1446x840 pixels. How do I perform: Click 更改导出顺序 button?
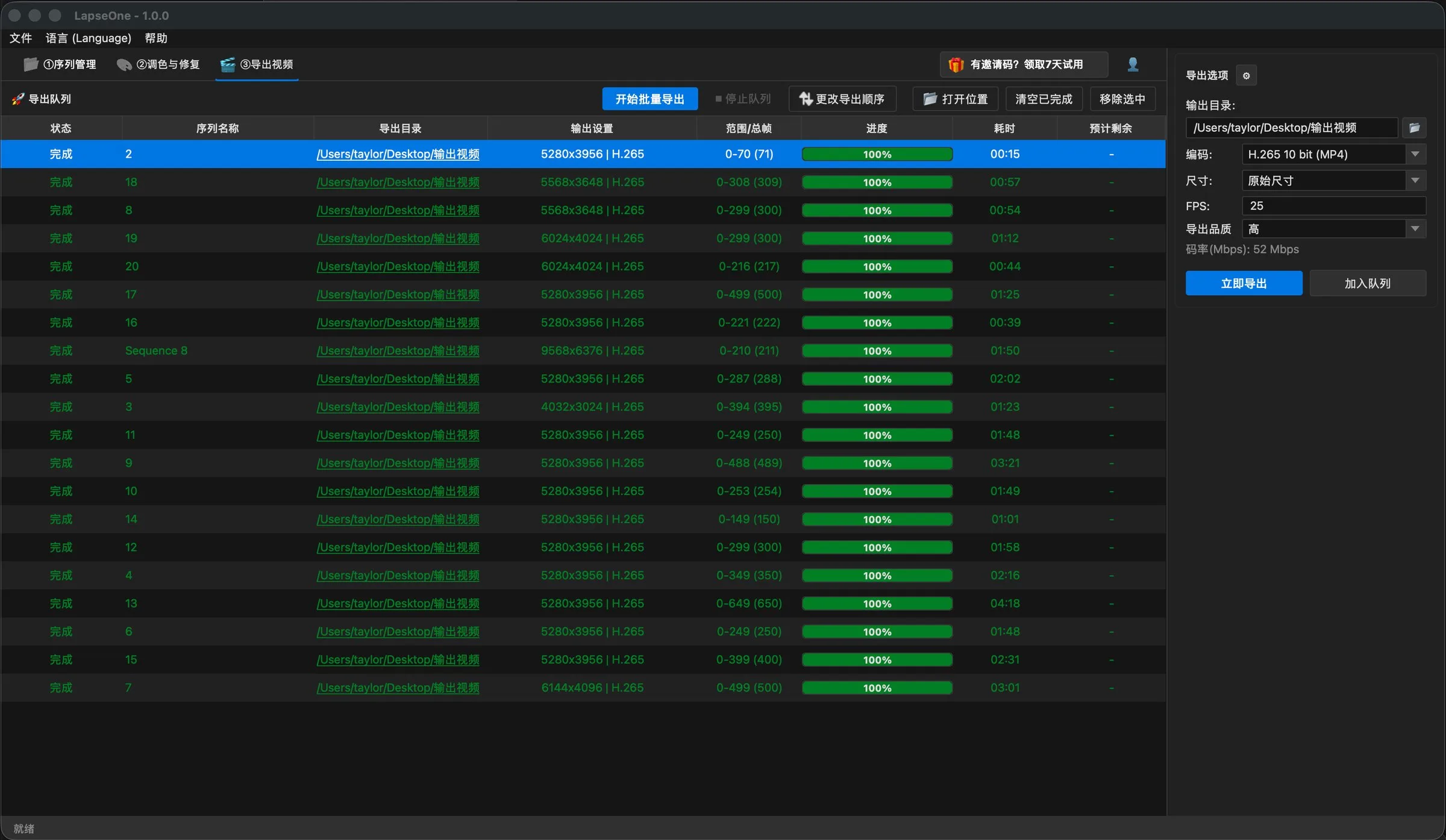point(842,99)
